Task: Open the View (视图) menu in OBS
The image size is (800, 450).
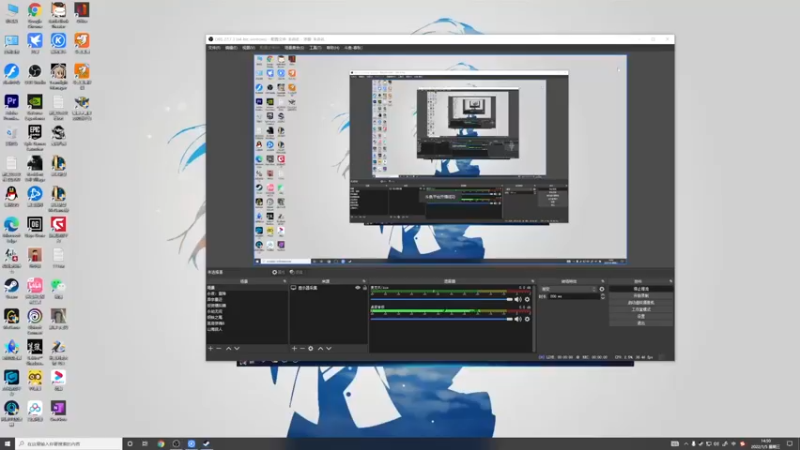Action: click(248, 48)
